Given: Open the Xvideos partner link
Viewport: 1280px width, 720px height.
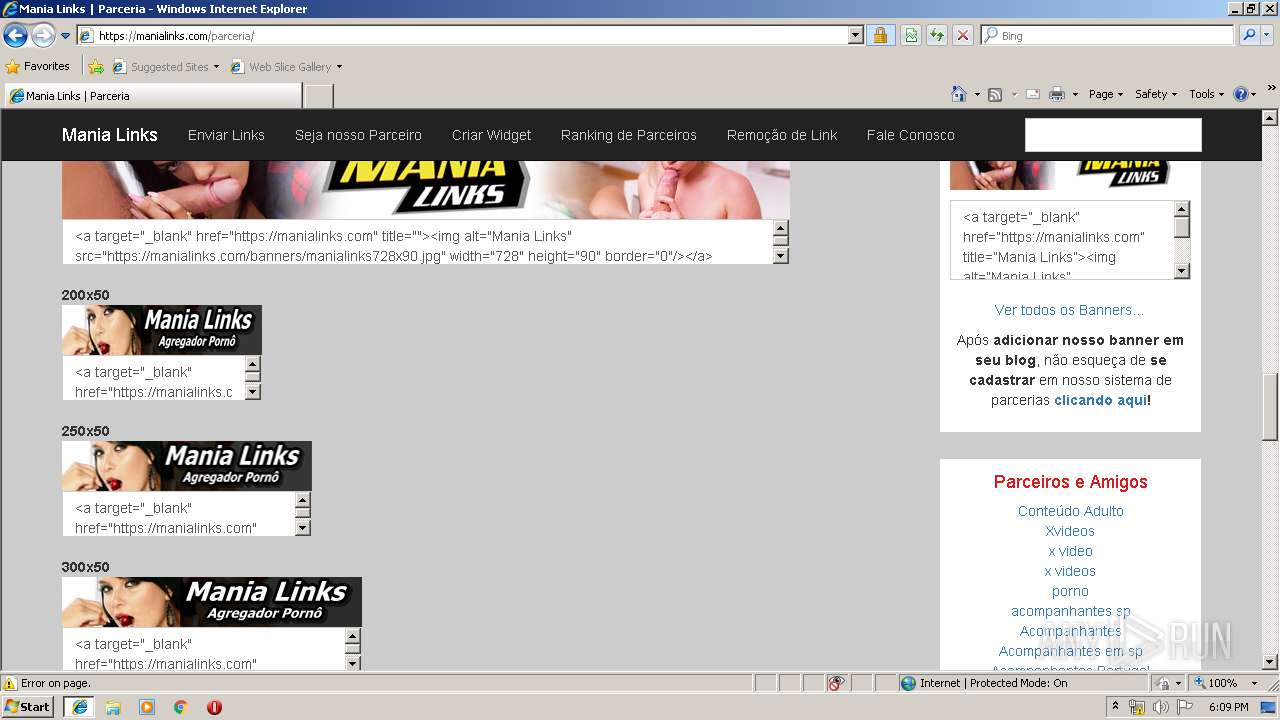Looking at the screenshot, I should pos(1070,531).
